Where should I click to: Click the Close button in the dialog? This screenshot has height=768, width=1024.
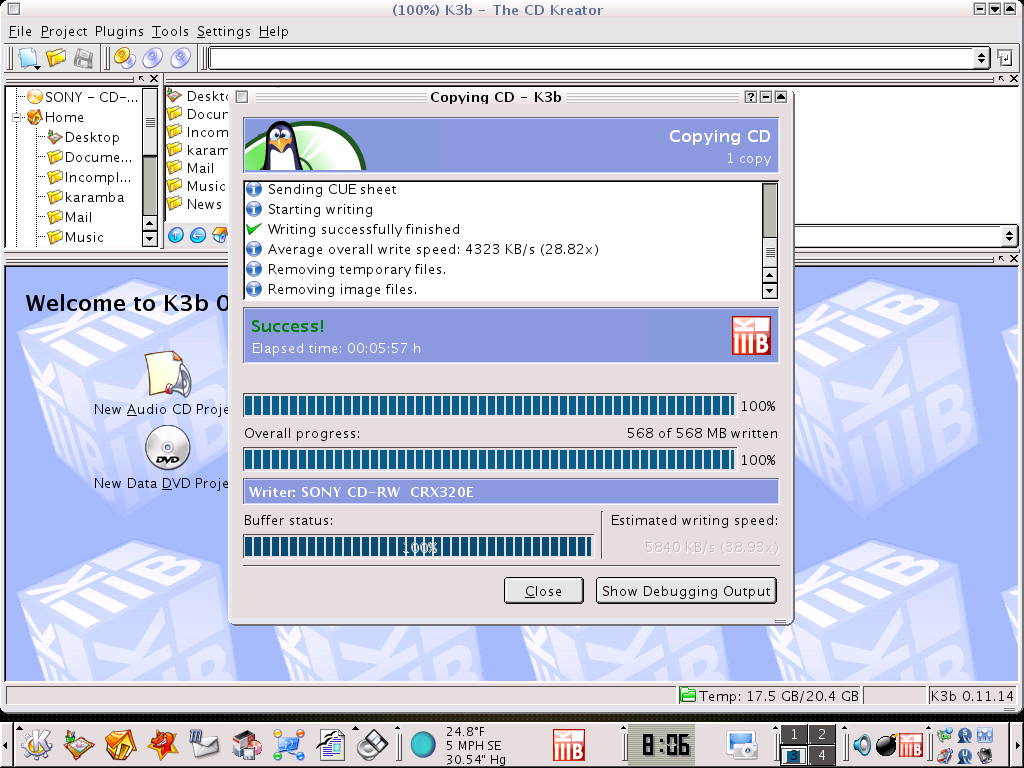click(x=543, y=591)
